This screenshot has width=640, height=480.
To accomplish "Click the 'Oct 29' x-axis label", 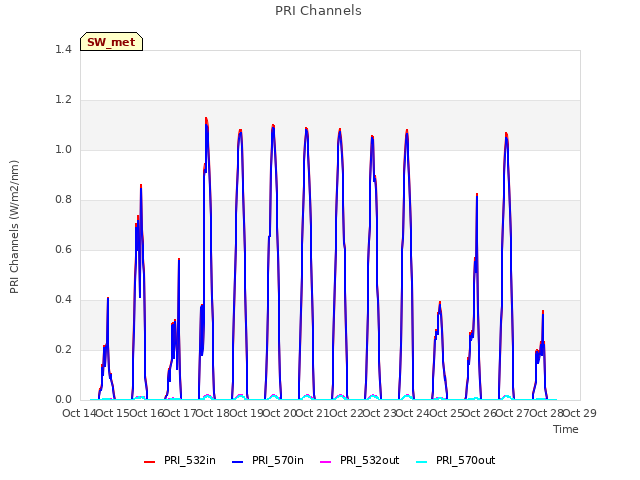I will point(580,413).
